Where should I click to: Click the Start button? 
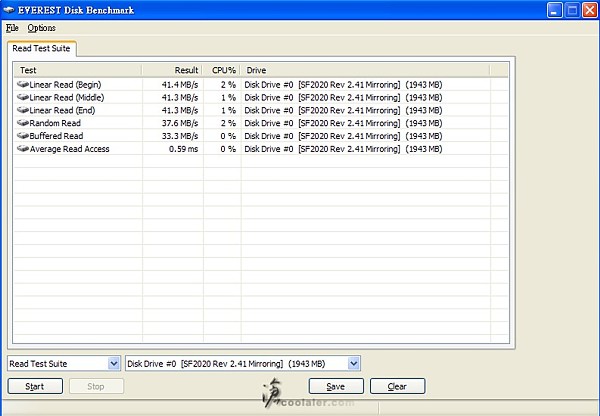[x=35, y=386]
